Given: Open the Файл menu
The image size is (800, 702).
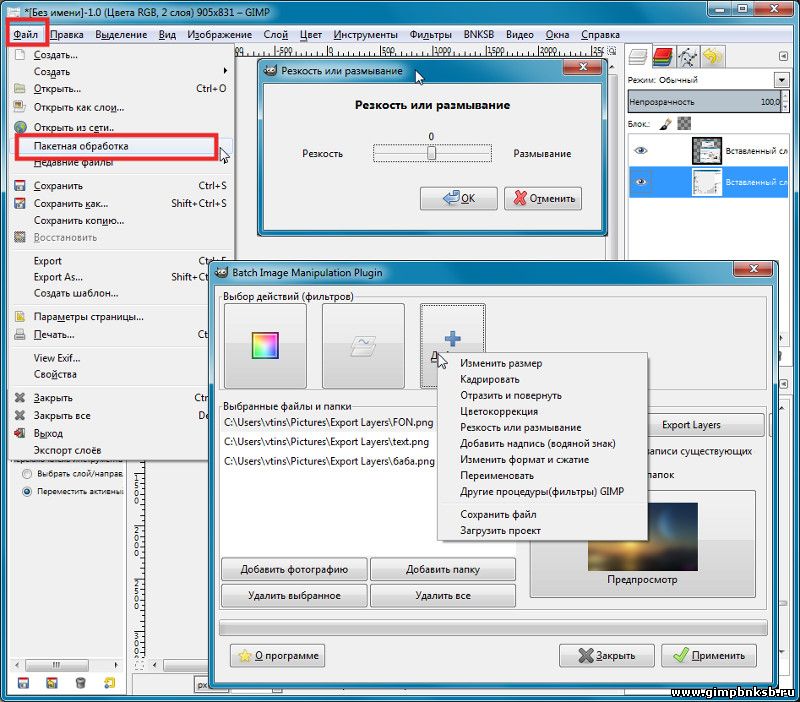Looking at the screenshot, I should (26, 34).
